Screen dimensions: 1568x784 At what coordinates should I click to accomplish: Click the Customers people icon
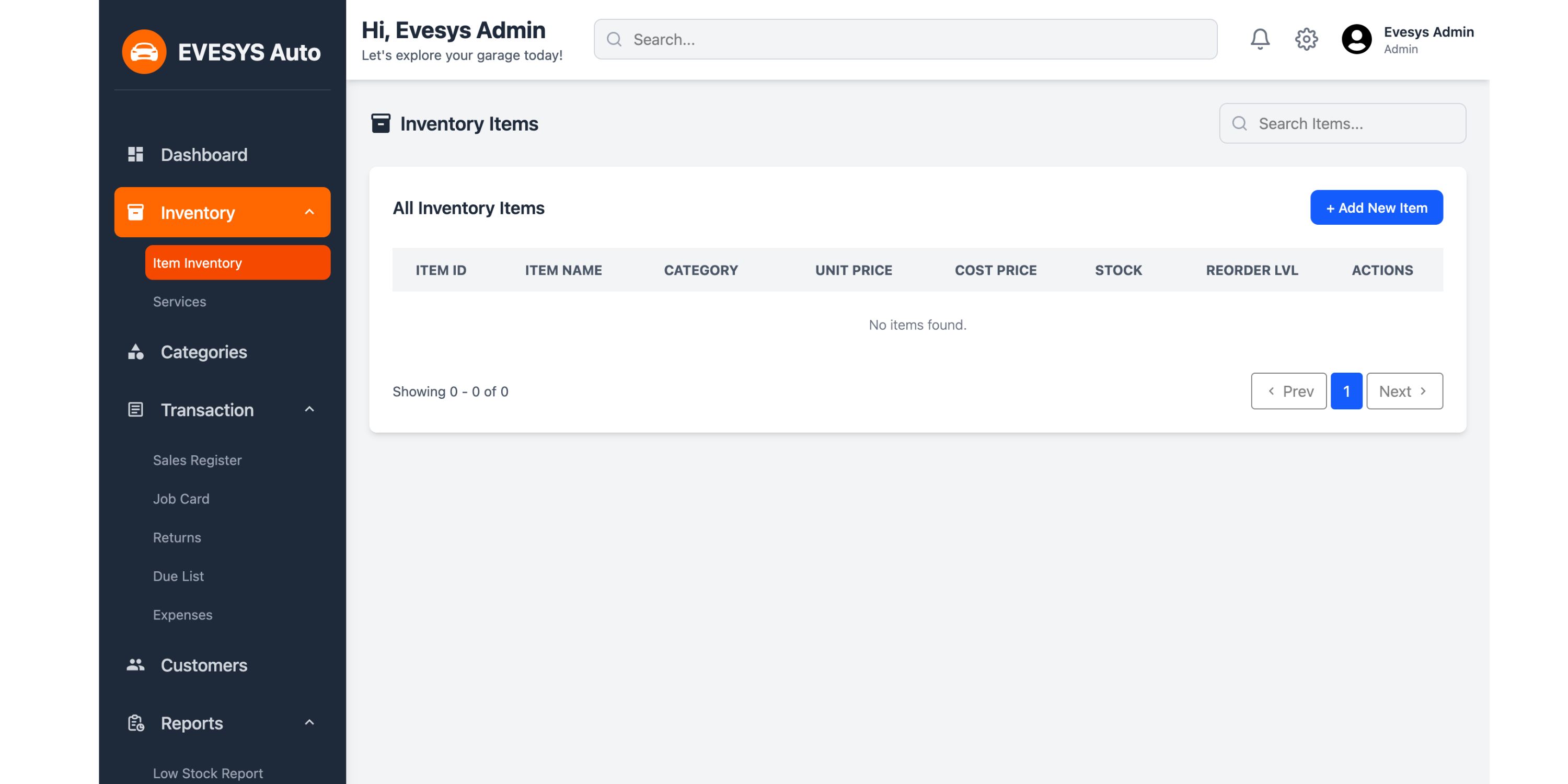(135, 665)
